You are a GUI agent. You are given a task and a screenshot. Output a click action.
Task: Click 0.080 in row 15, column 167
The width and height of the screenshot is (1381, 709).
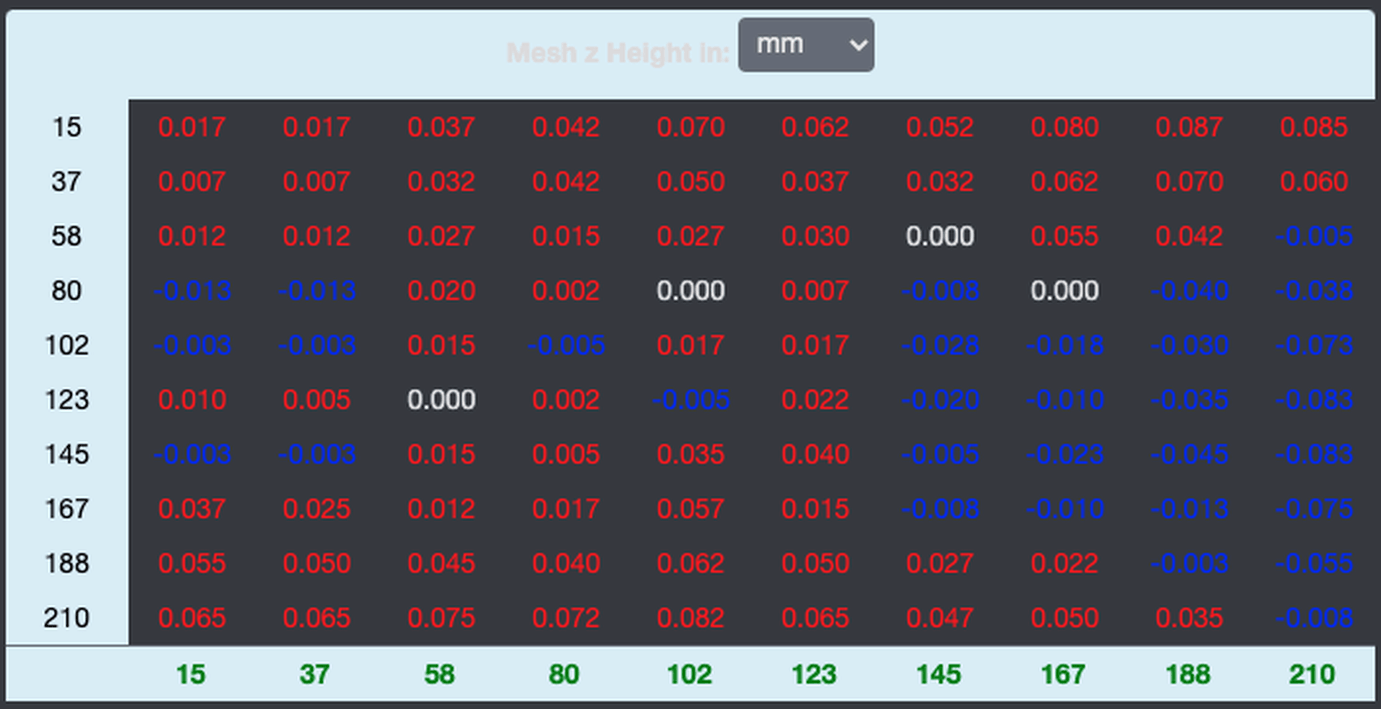(x=1065, y=127)
